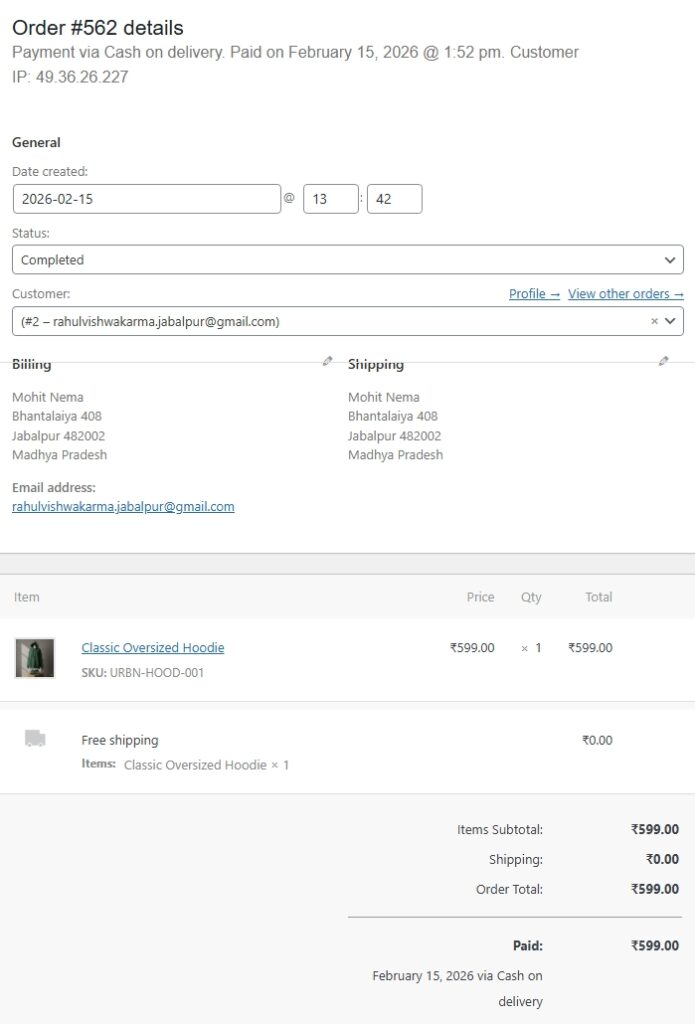Viewport: 695px width, 1024px height.
Task: Click the Price column header
Action: pos(480,597)
